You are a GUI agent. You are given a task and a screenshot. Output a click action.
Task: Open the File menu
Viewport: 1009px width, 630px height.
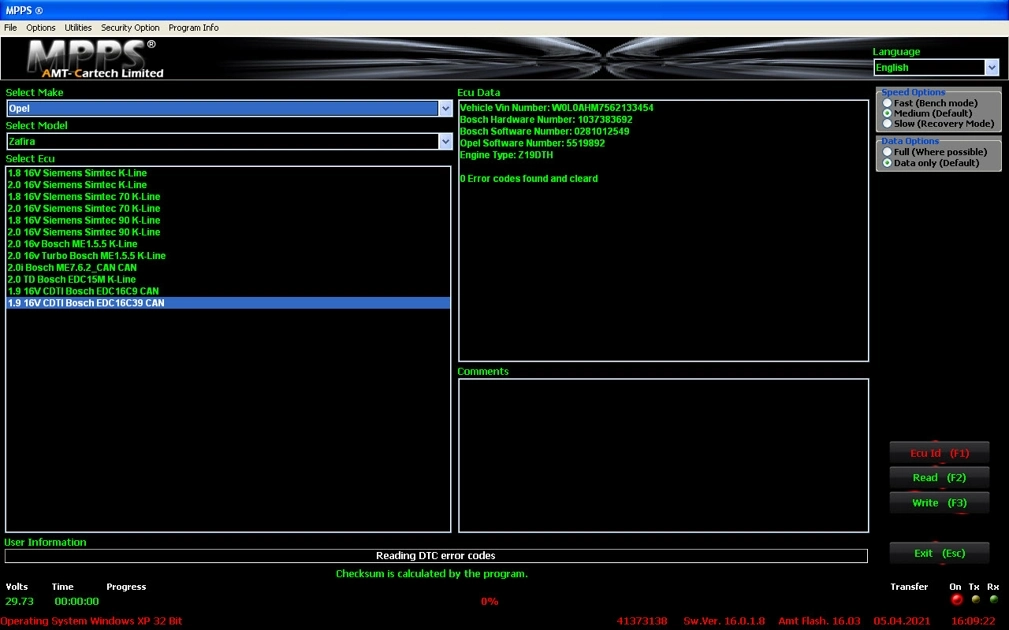[x=10, y=28]
